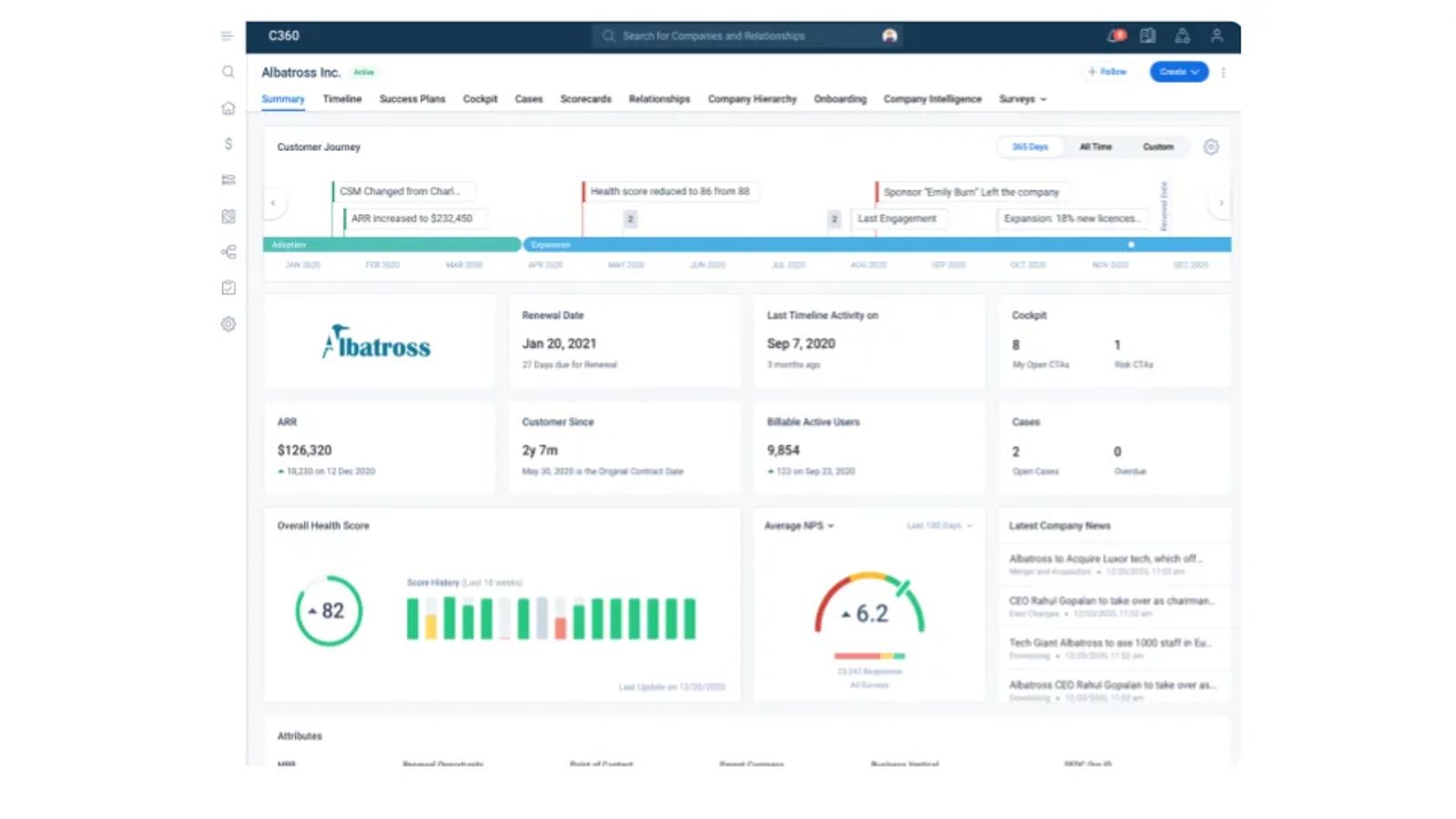This screenshot has height=819, width=1456.
Task: Open the Average NPS dropdown
Action: [x=799, y=526]
